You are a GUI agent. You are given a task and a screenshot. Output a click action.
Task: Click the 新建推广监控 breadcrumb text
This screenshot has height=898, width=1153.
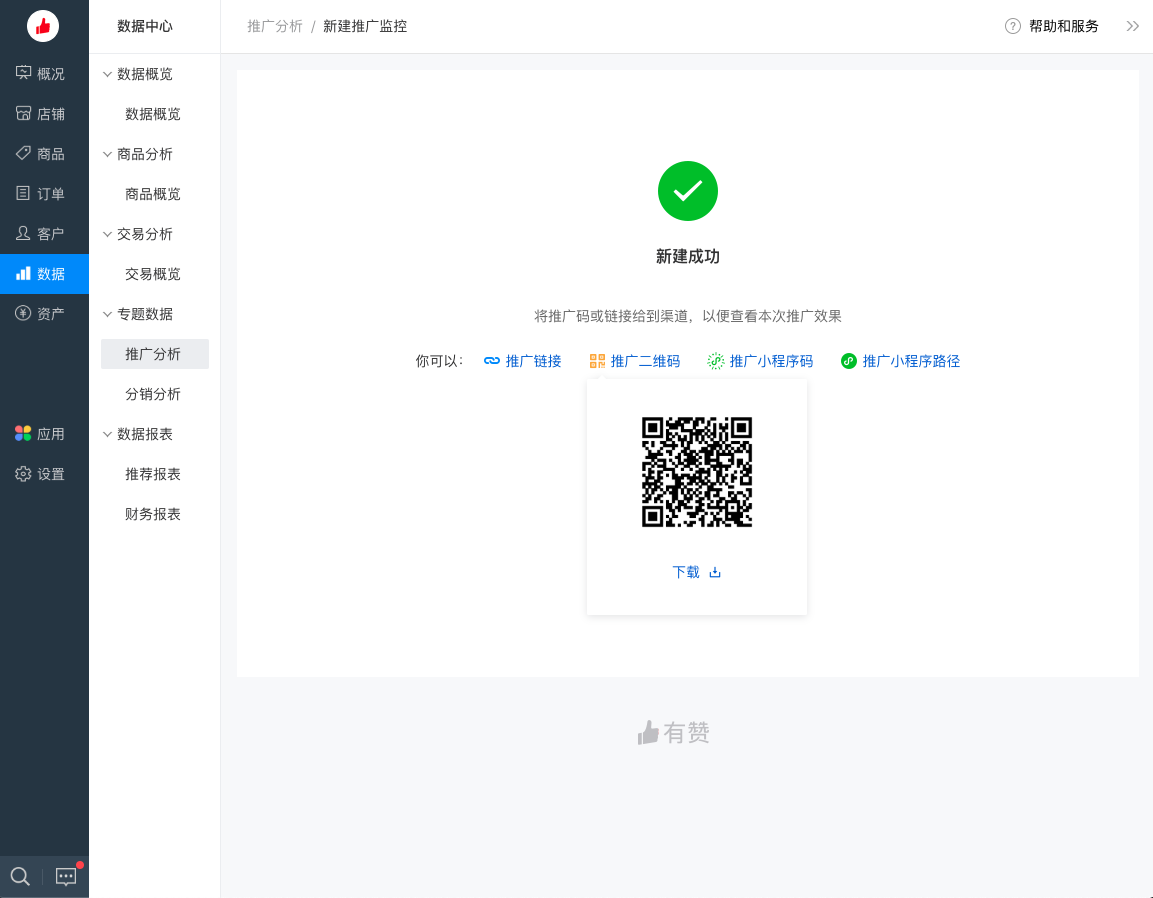pyautogui.click(x=365, y=26)
